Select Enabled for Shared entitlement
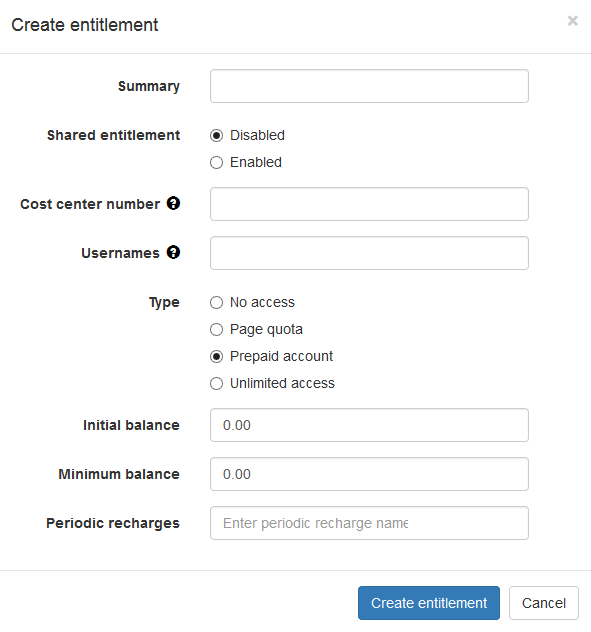This screenshot has height=632, width=591. 216,162
